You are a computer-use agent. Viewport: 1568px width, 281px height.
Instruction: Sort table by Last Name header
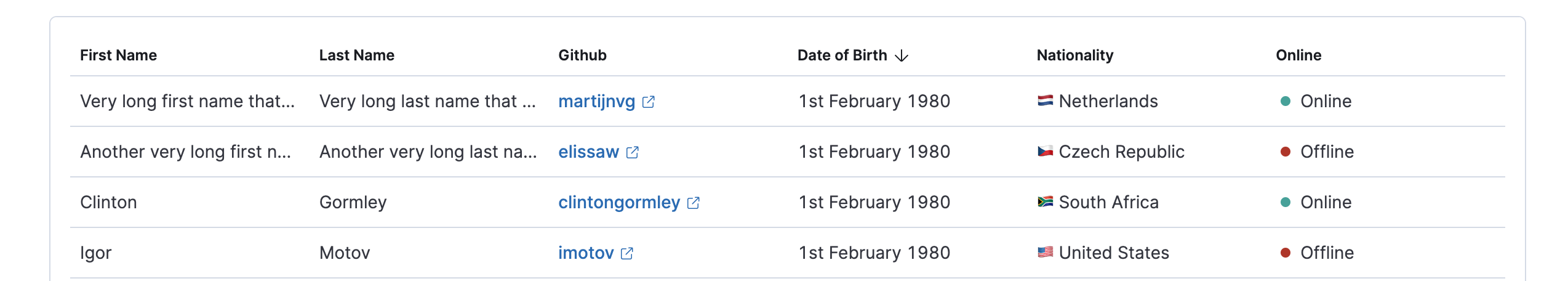356,55
